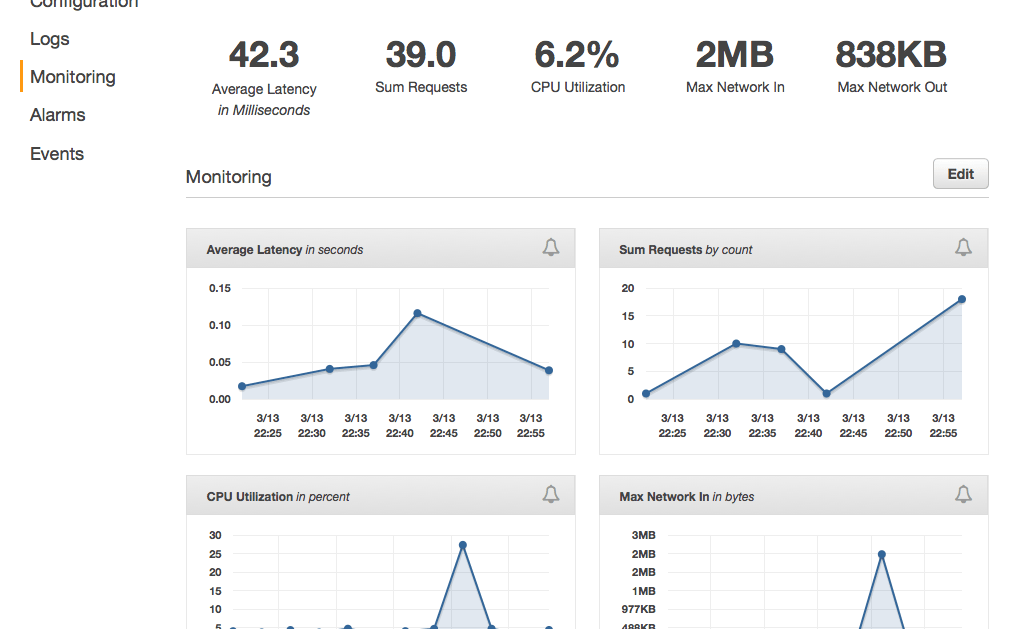Click the alarm bell on Average Latency chart
Screen dimensions: 1009x629
click(x=551, y=248)
